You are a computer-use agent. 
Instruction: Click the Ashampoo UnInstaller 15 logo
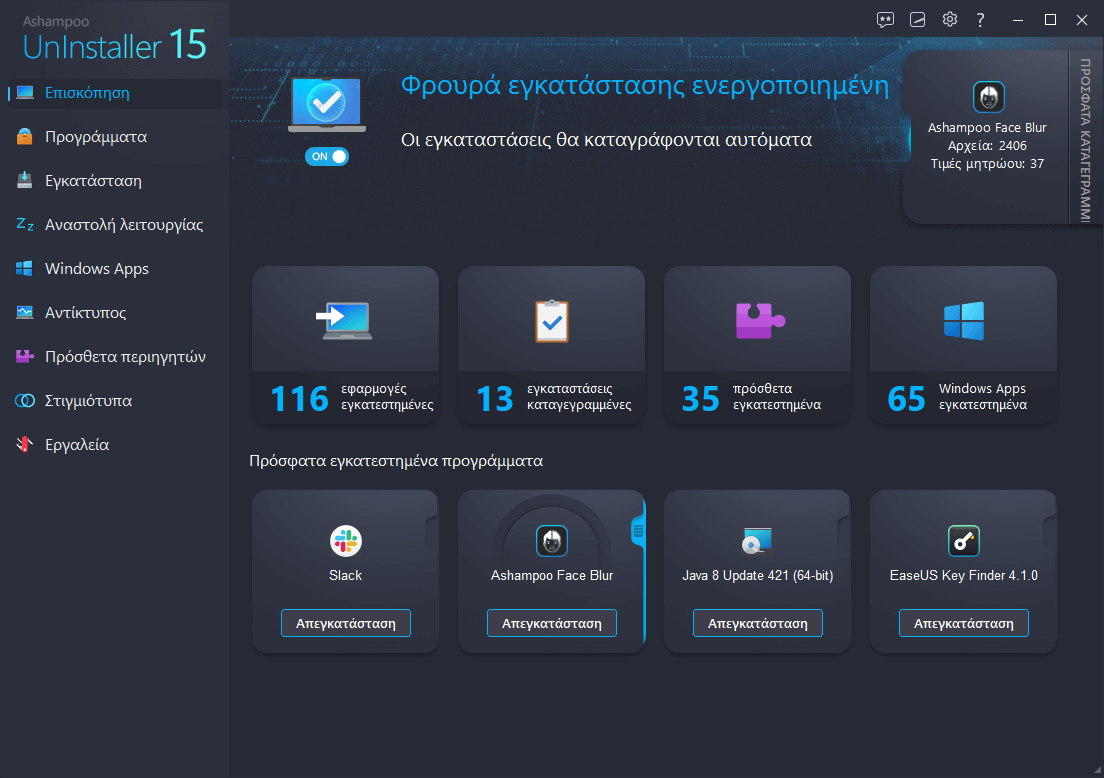(114, 38)
